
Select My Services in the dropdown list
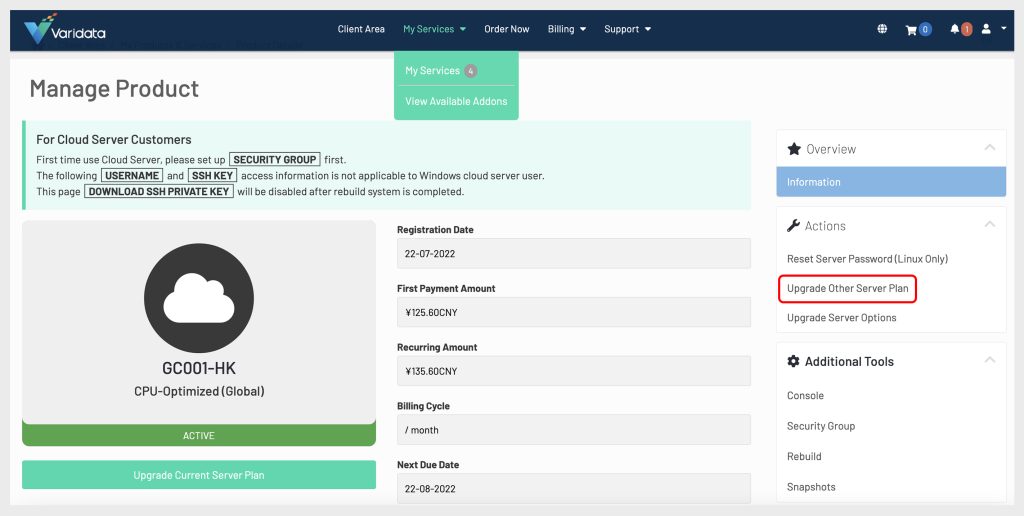tap(433, 71)
